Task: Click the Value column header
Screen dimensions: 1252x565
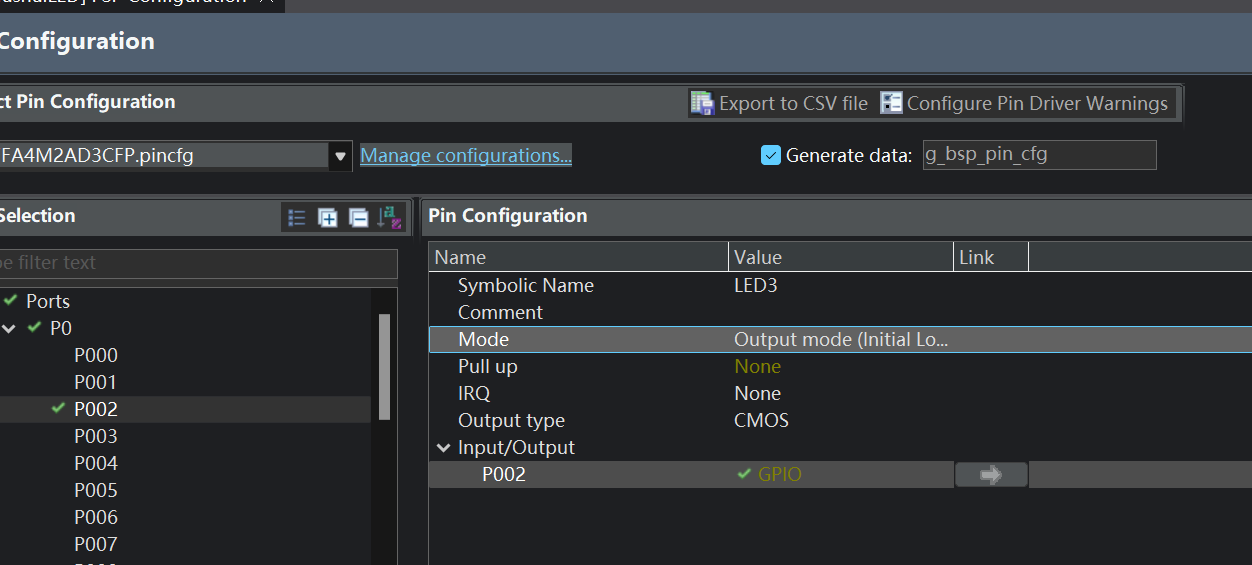Action: (x=841, y=257)
